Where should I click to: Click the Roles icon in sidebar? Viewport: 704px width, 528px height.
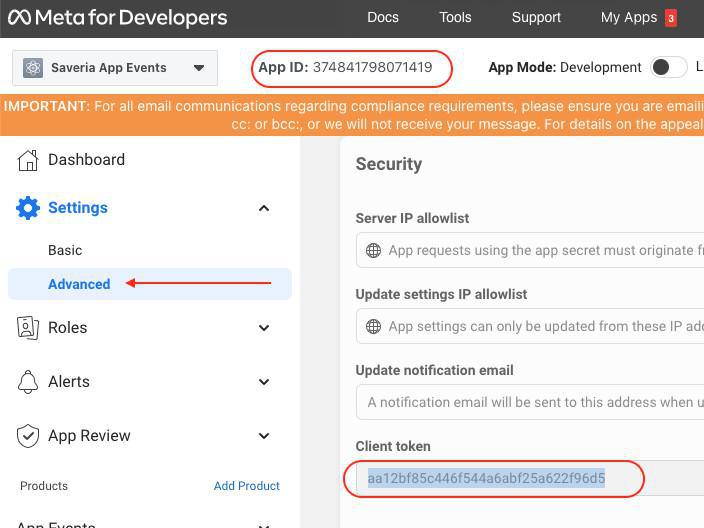click(29, 328)
